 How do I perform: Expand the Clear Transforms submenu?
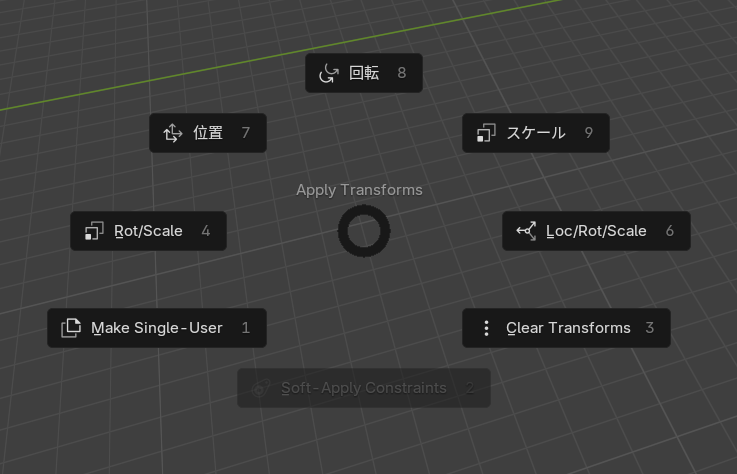point(568,328)
